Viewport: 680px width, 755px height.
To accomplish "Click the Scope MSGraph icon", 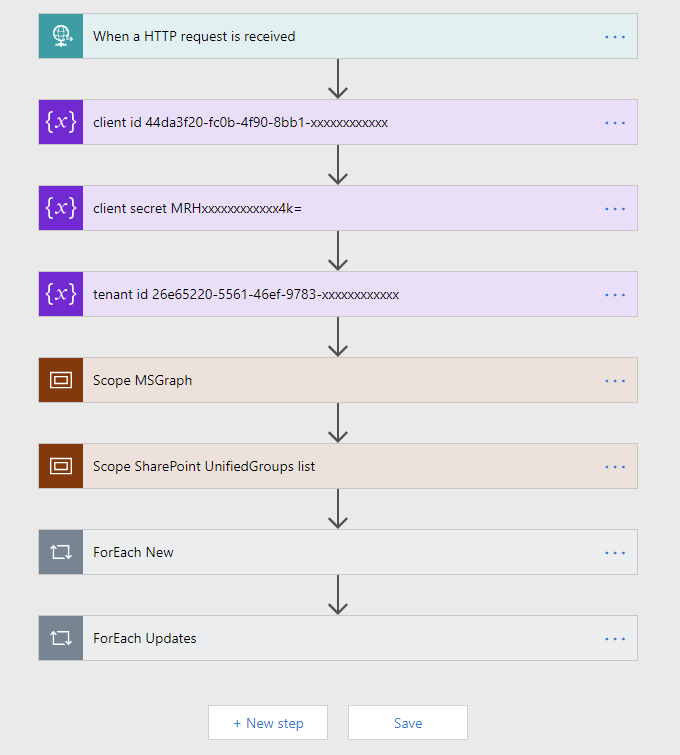I will tap(61, 380).
